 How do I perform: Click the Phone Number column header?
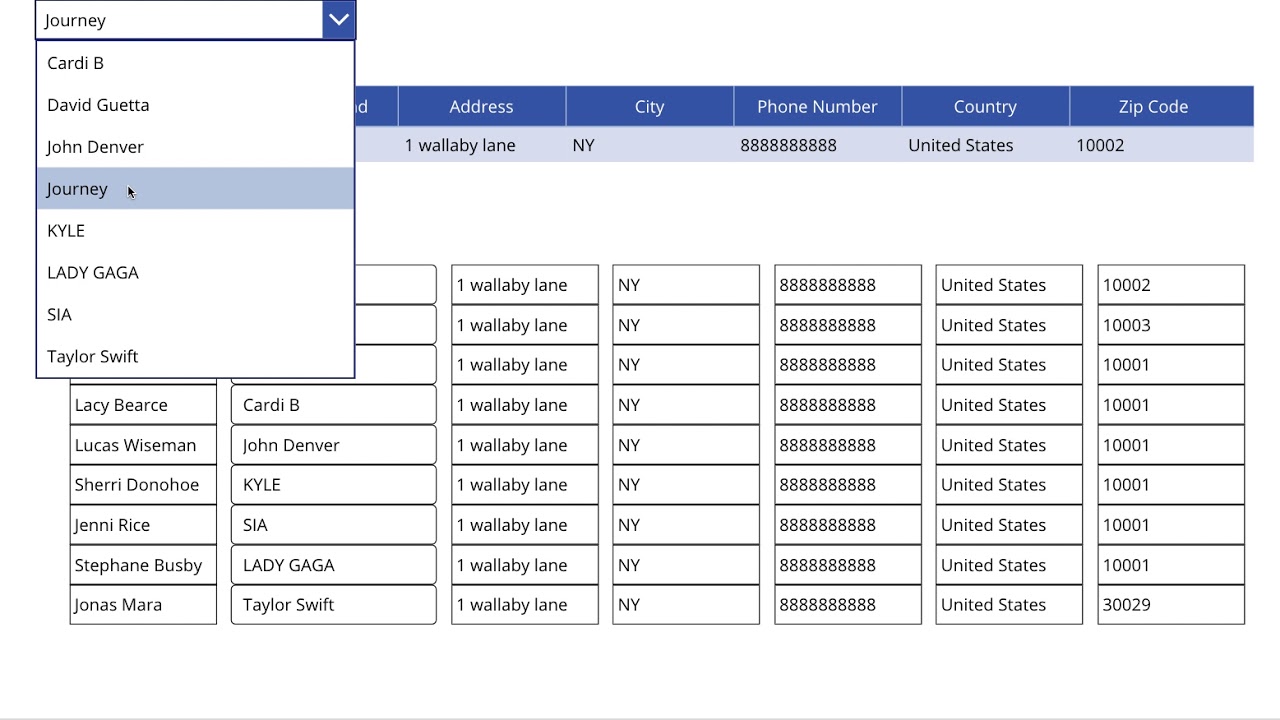tap(817, 106)
